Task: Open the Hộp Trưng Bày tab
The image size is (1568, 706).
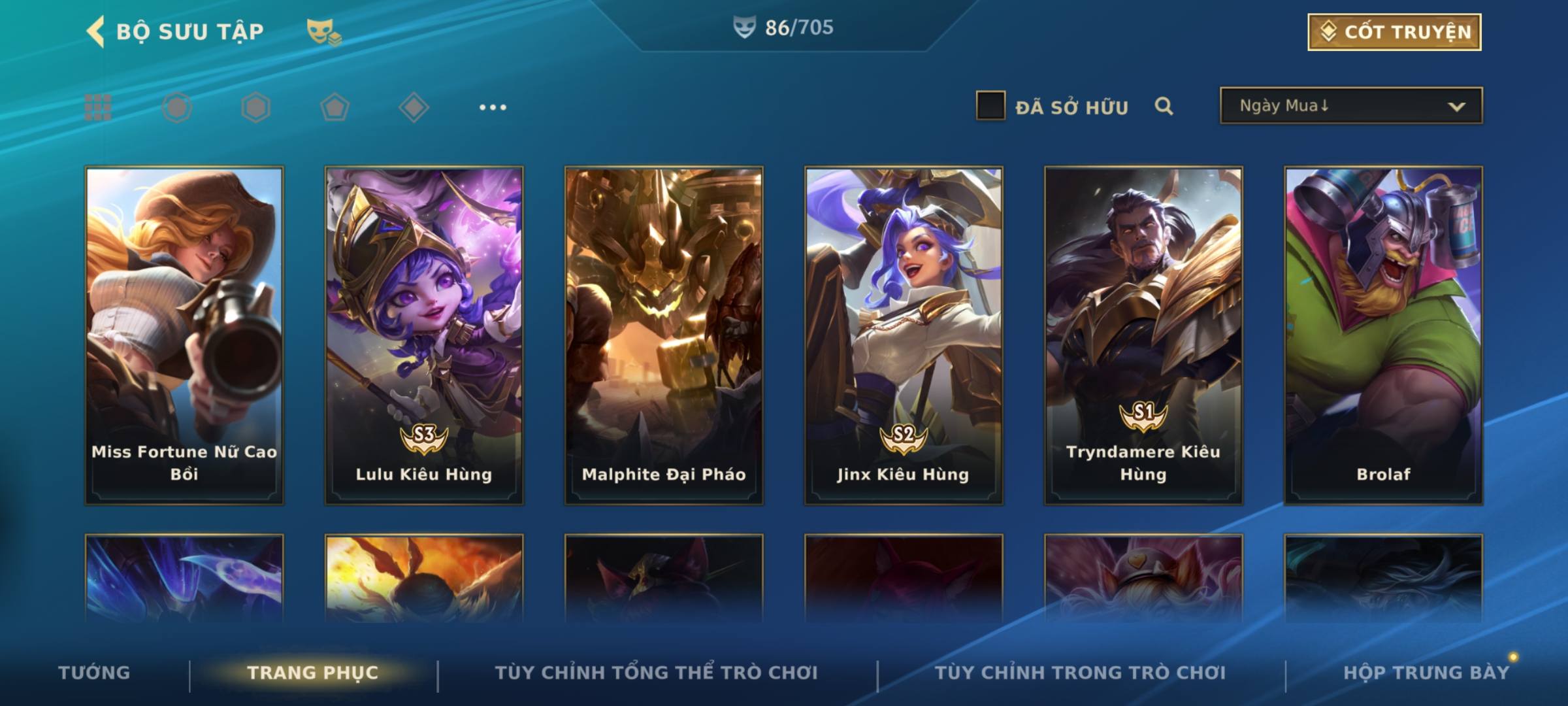Action: (x=1426, y=673)
